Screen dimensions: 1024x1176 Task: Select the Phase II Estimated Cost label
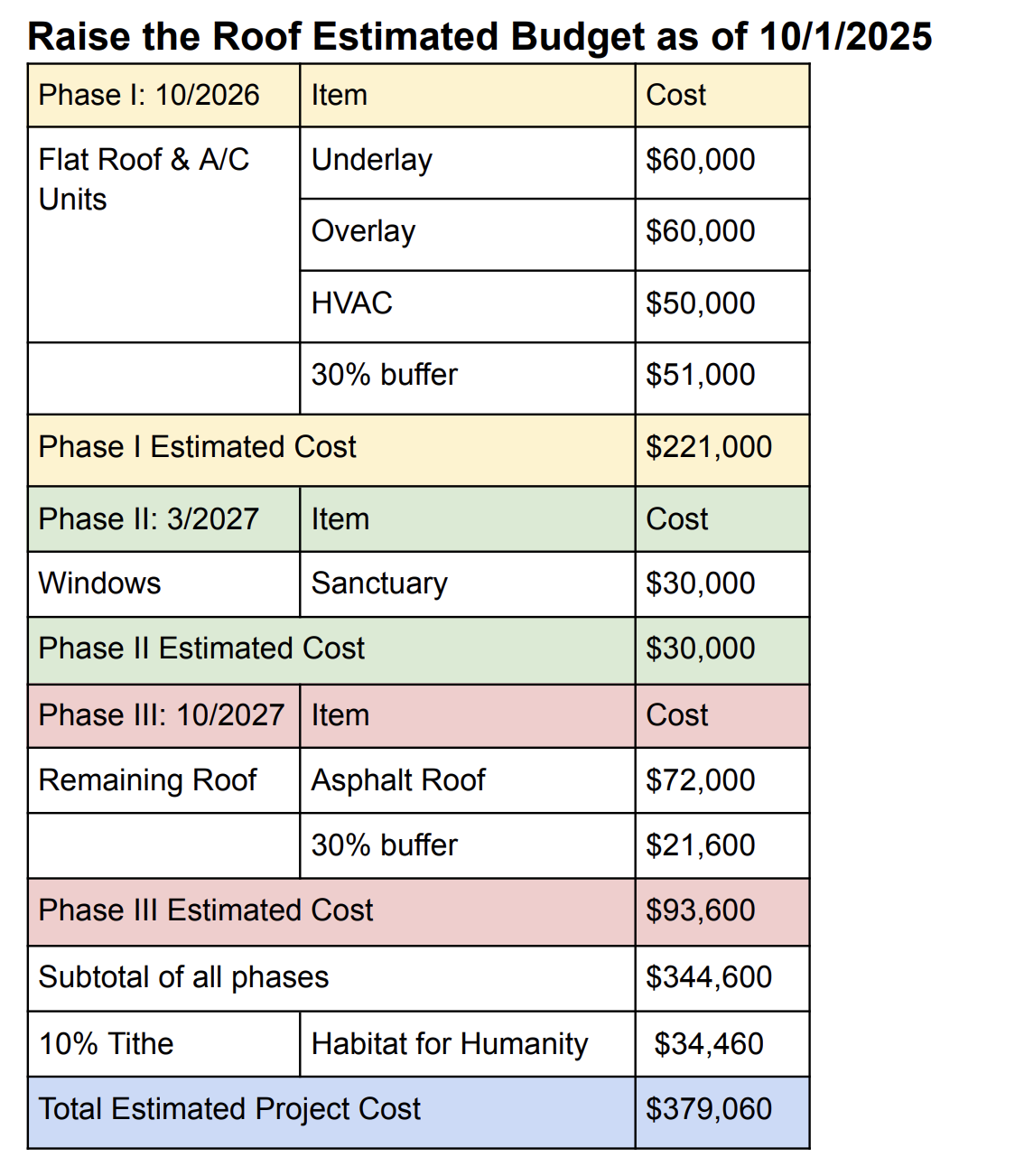[201, 649]
